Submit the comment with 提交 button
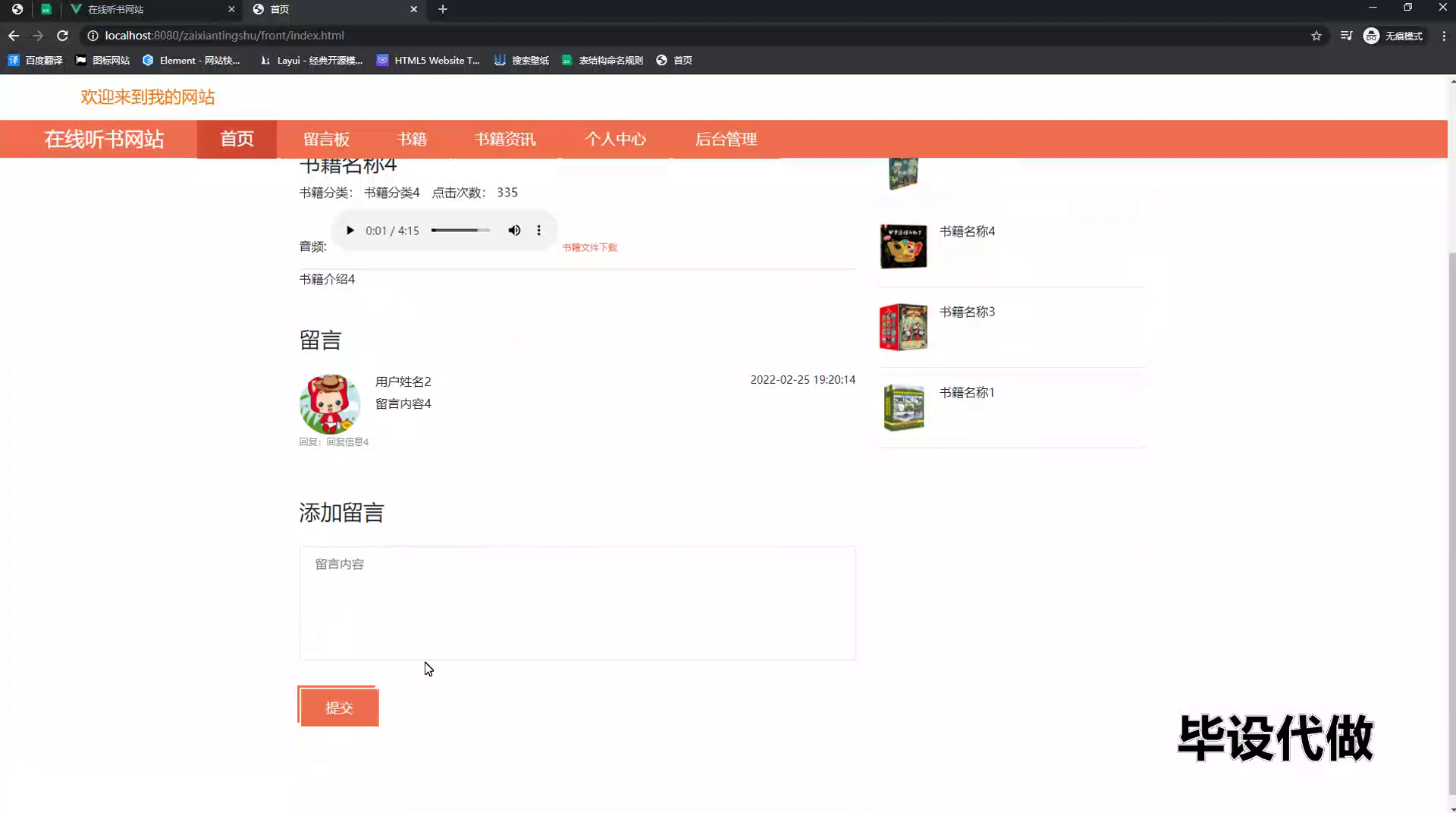 [x=339, y=707]
